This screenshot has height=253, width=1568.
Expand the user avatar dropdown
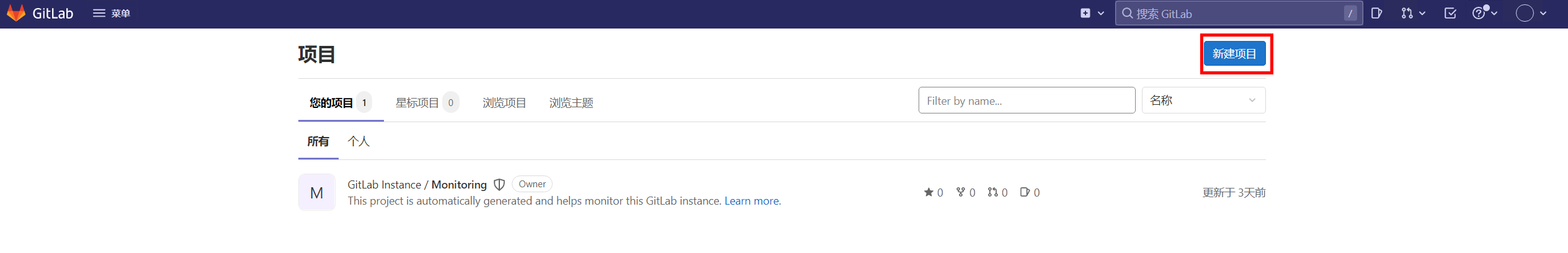tap(1531, 13)
